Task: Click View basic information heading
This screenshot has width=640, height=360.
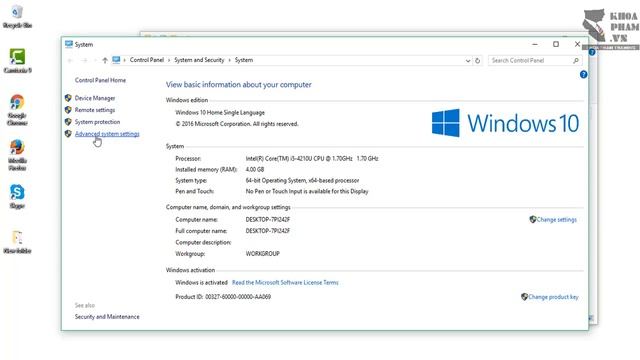Action: pos(238,84)
